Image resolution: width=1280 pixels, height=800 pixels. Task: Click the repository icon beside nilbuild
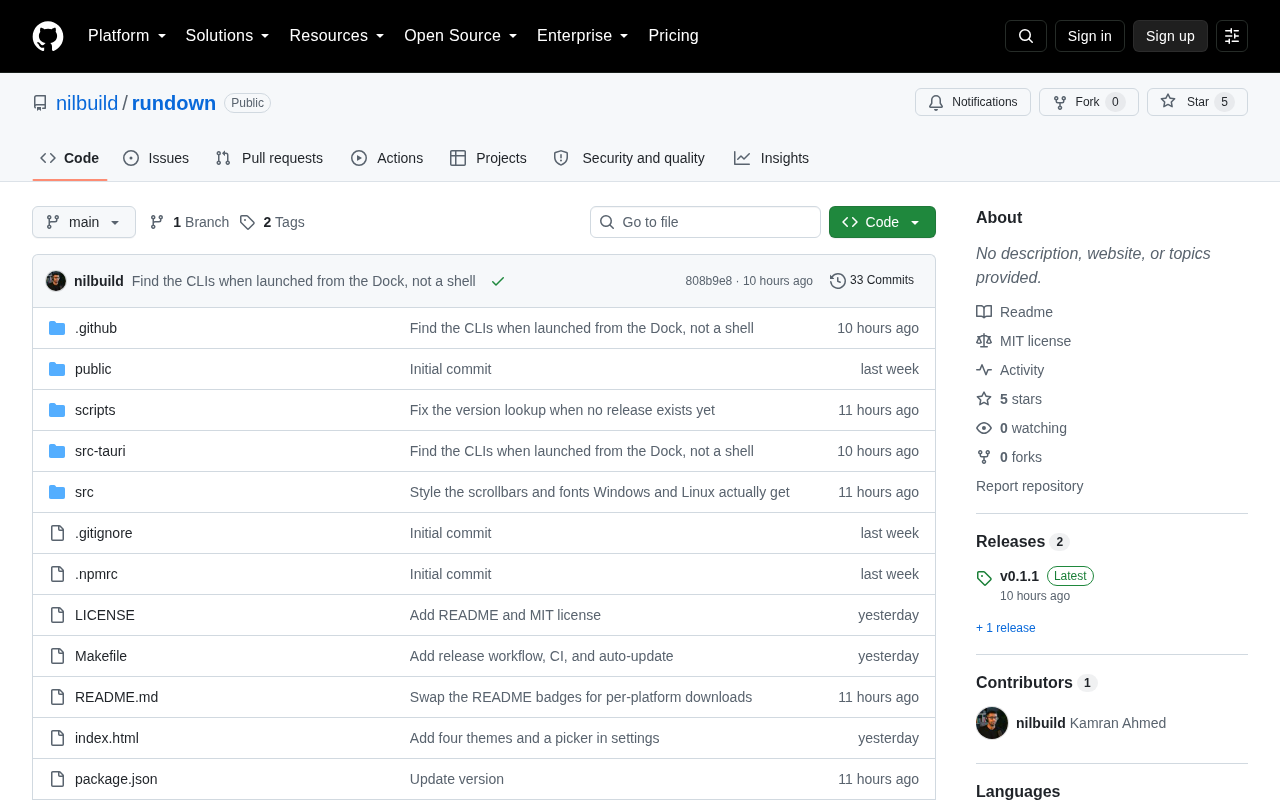point(40,103)
